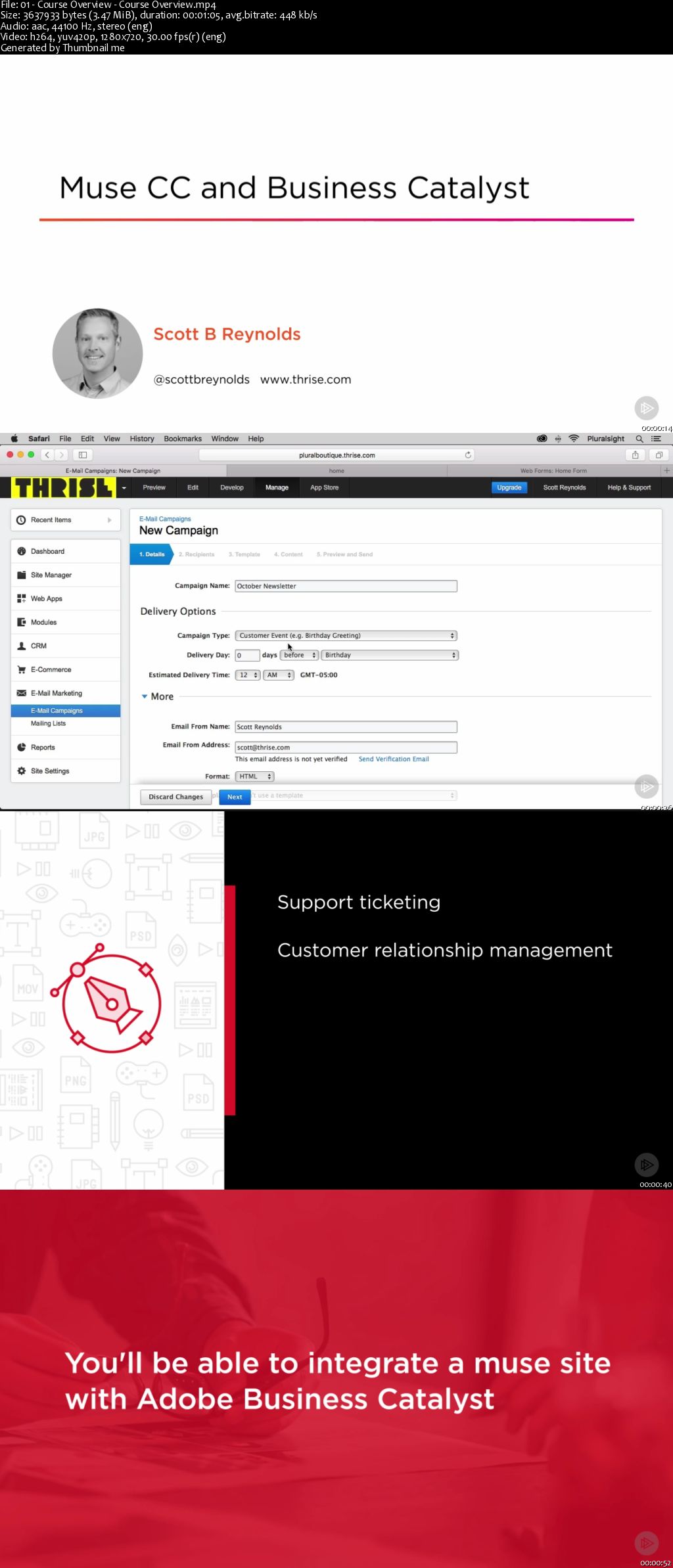Open the History menu
Viewport: 673px width, 1568px height.
tap(142, 439)
